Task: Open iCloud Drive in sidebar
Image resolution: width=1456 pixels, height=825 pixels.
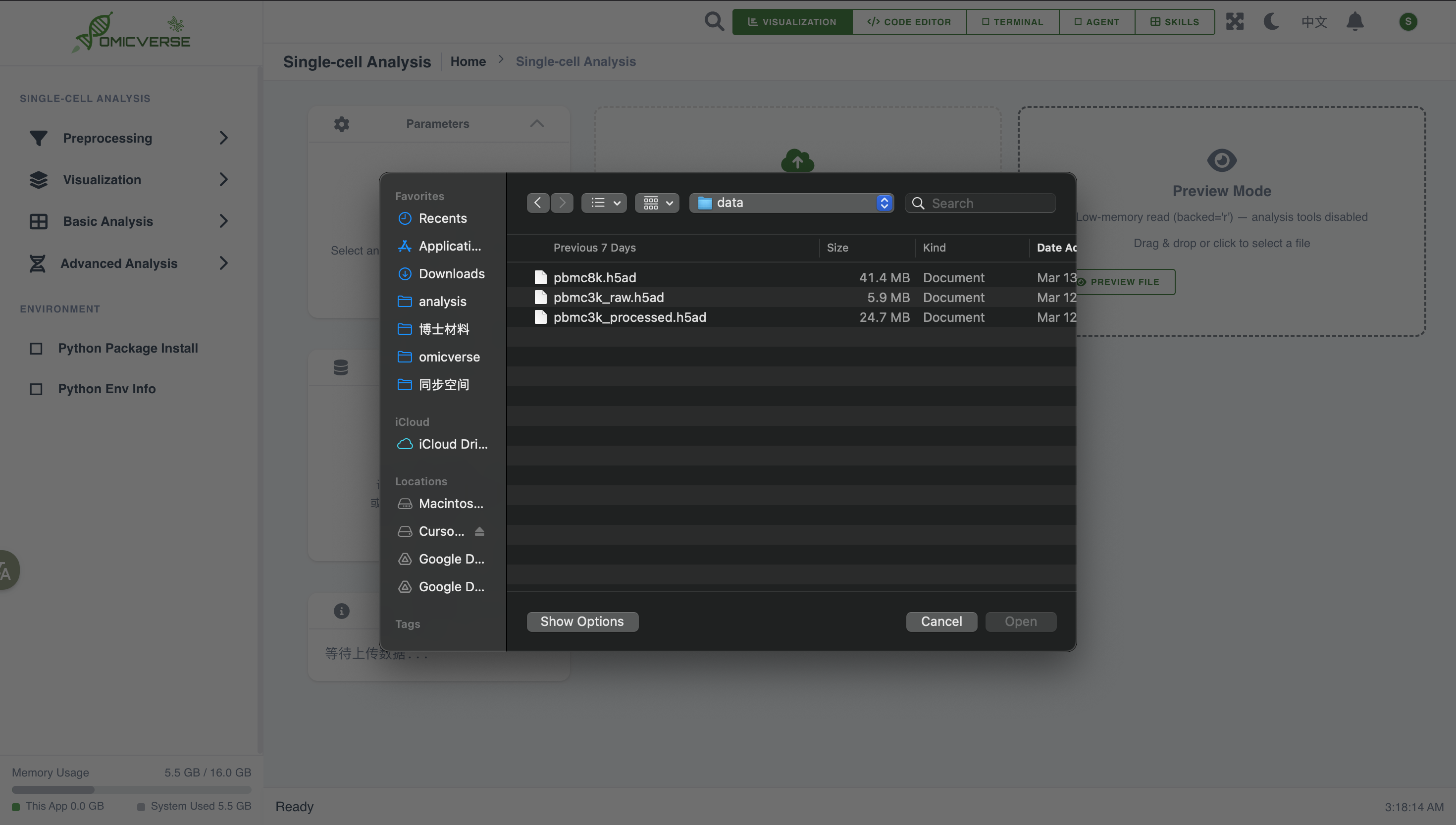Action: tap(452, 444)
